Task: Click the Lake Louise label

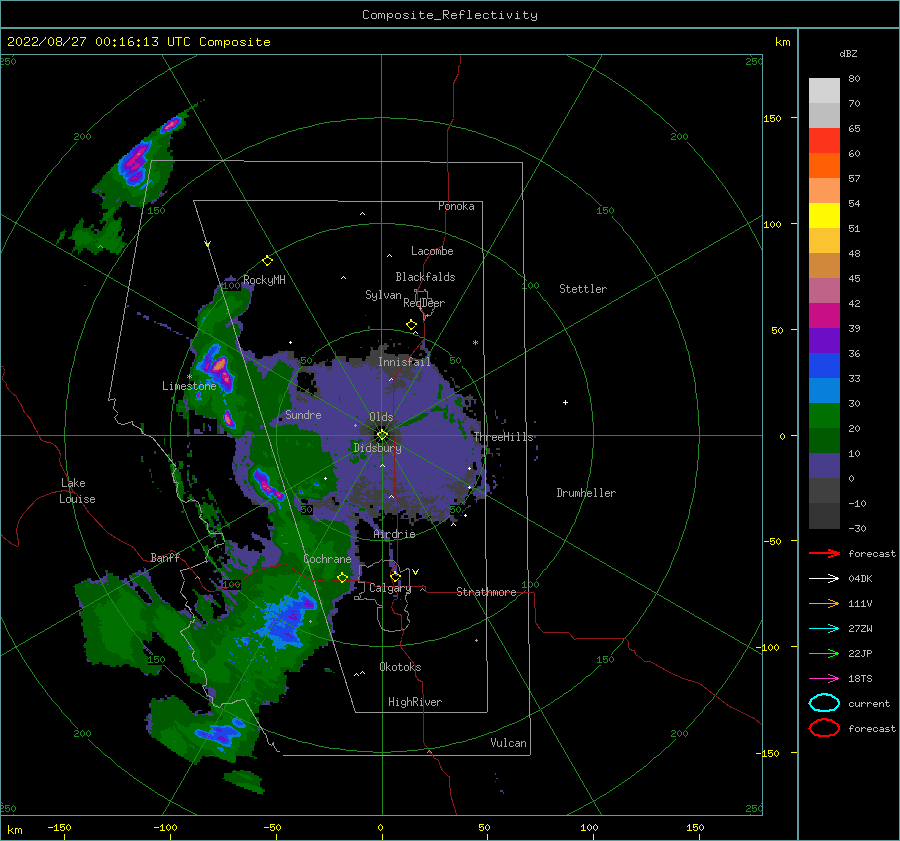Action: 77,491
